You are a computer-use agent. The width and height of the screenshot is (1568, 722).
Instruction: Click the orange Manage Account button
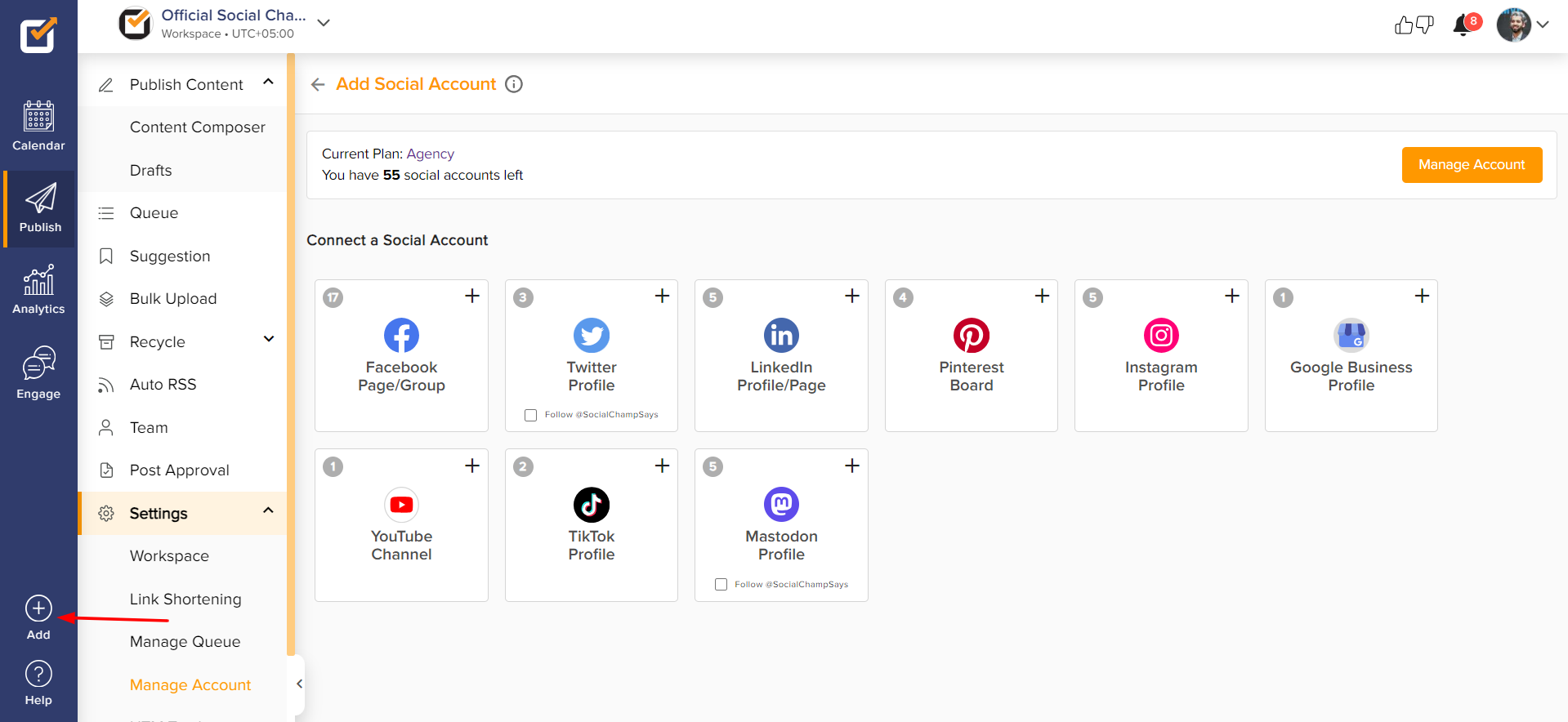(1472, 165)
